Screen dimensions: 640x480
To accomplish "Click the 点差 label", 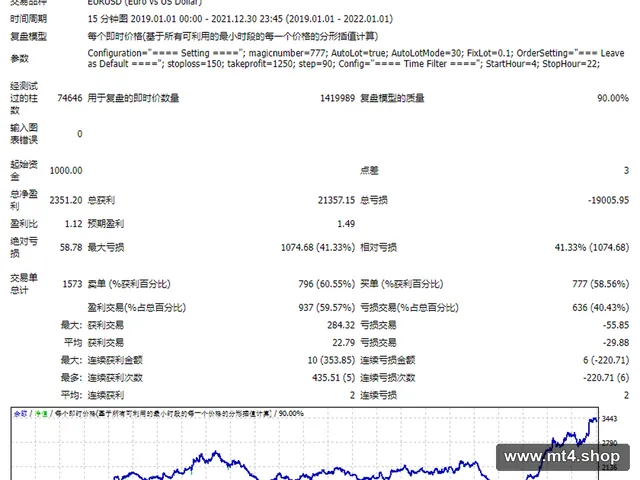I will (x=369, y=171).
